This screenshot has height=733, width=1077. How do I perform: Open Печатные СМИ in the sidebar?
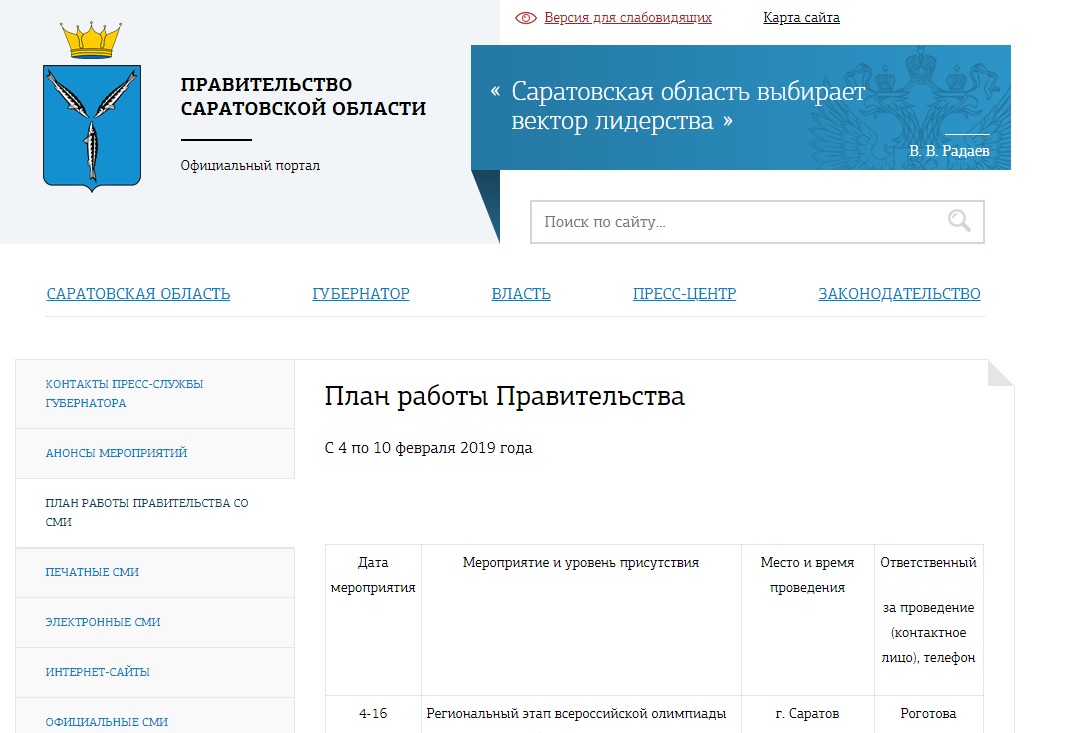pyautogui.click(x=92, y=572)
